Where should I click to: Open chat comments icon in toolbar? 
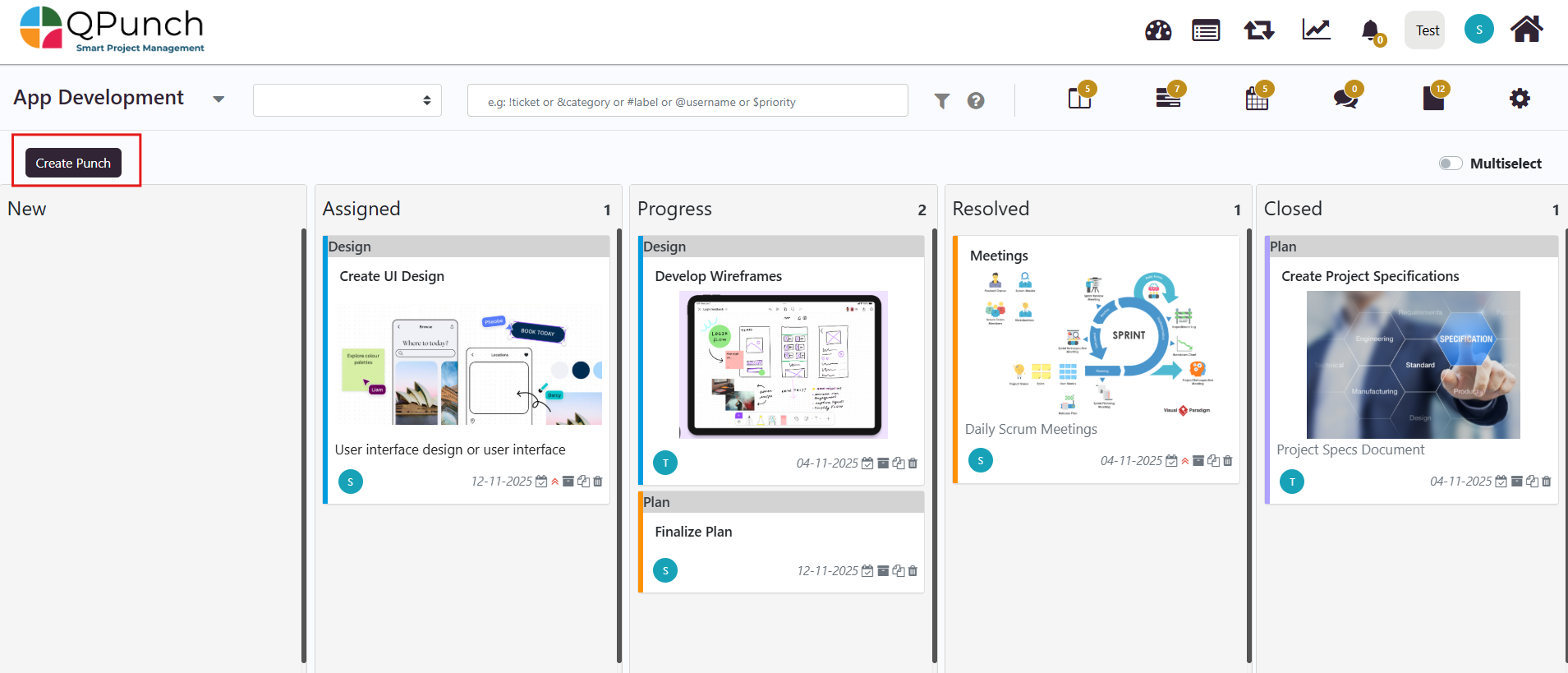[x=1345, y=99]
